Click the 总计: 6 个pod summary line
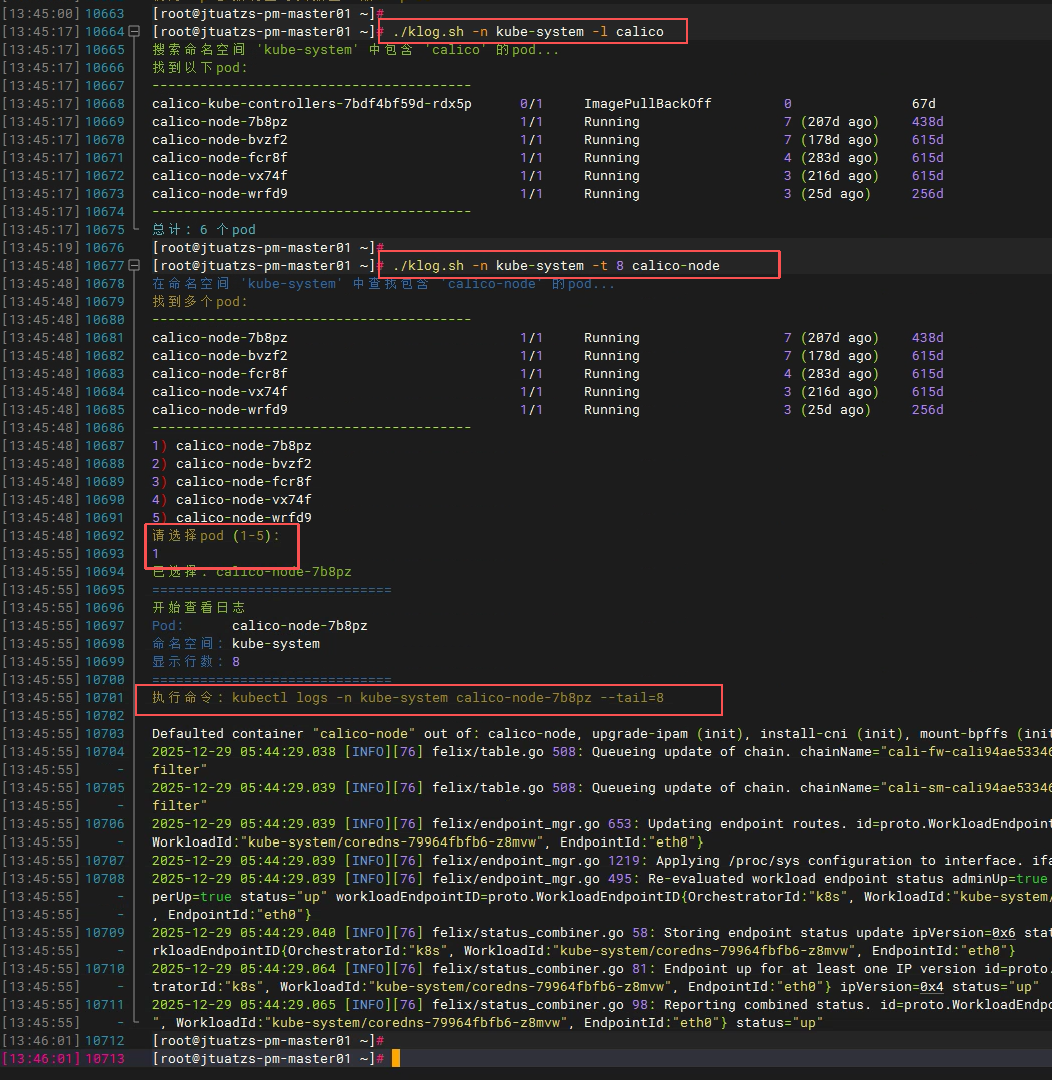The width and height of the screenshot is (1052, 1080). tap(204, 230)
